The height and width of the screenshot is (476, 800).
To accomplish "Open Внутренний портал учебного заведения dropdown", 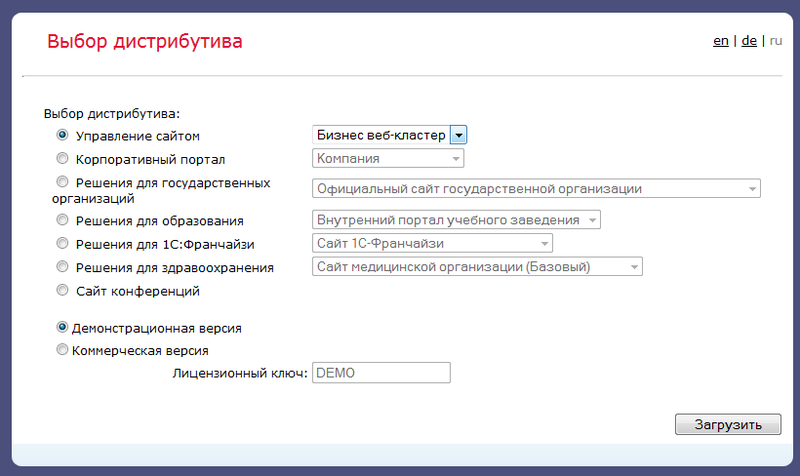I will 456,220.
